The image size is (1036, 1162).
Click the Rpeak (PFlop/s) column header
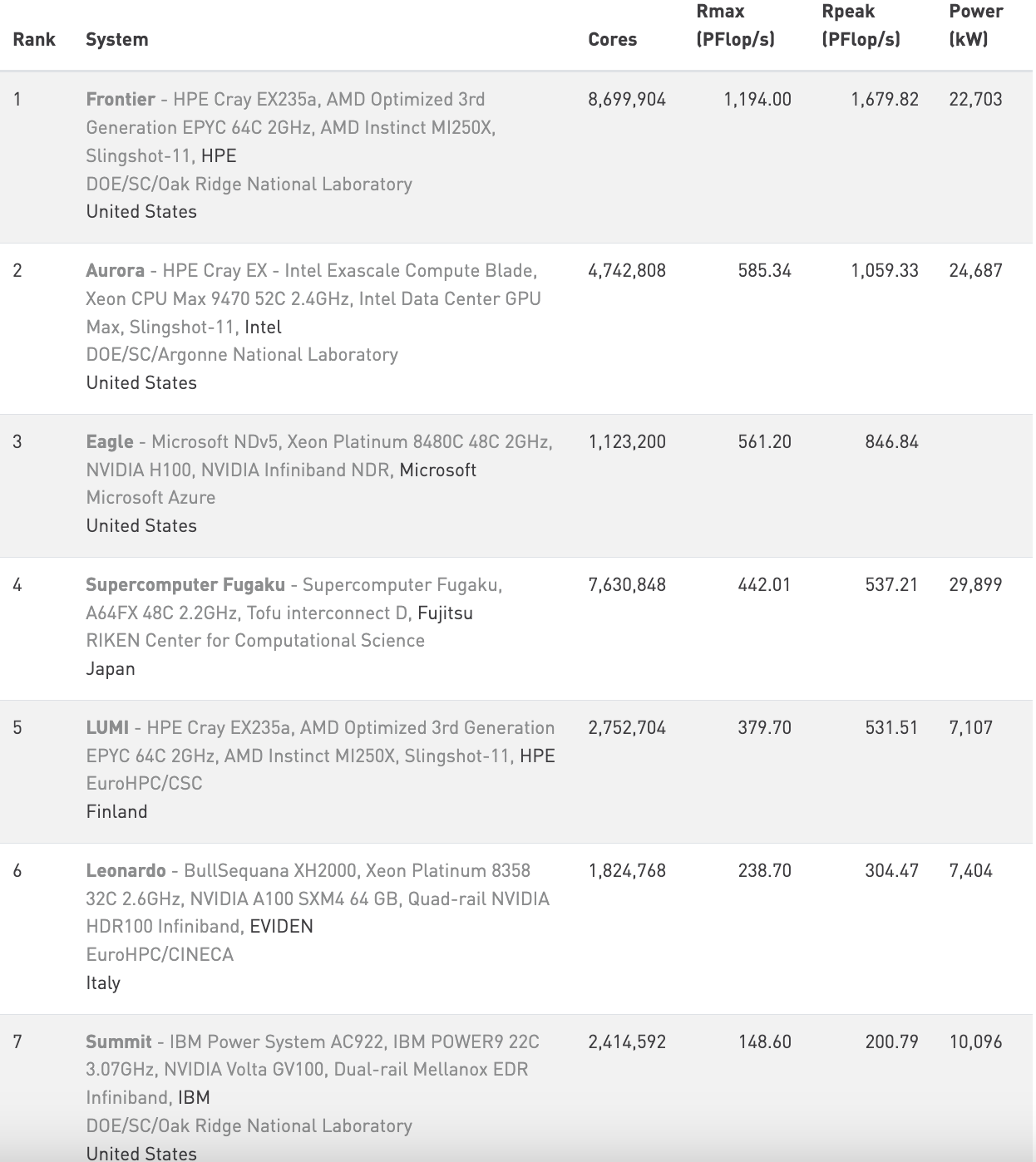[x=861, y=25]
